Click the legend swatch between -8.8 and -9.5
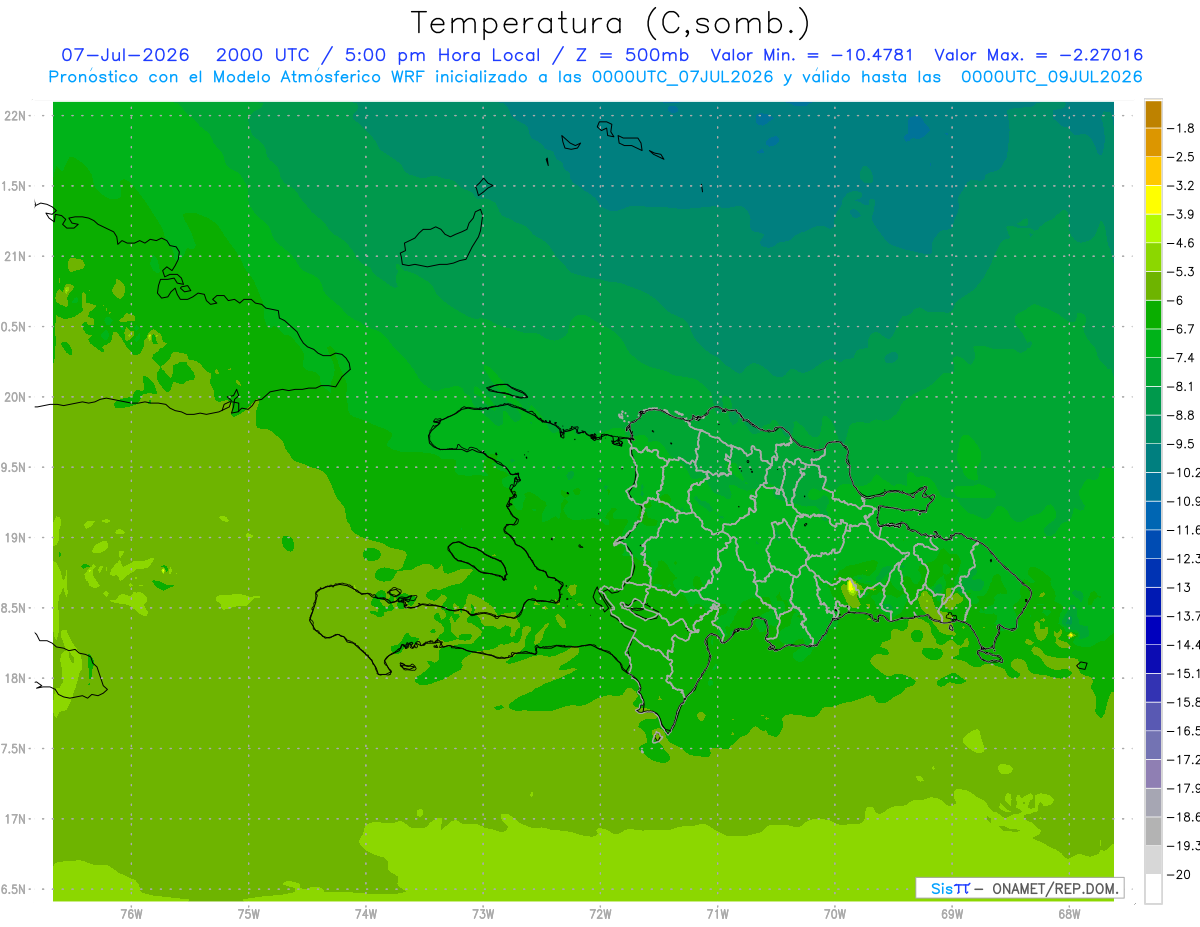Screen dimensions: 1200x927 (x=1153, y=430)
